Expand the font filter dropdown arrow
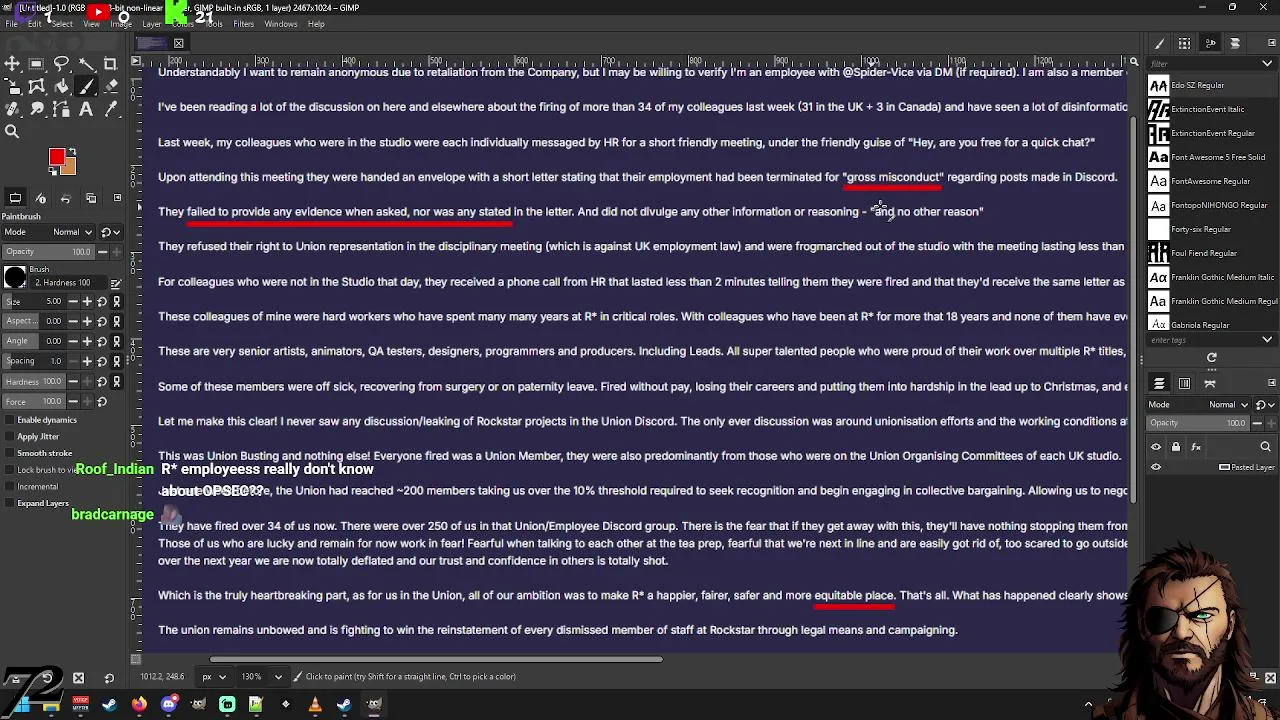Image resolution: width=1280 pixels, height=720 pixels. [1267, 63]
